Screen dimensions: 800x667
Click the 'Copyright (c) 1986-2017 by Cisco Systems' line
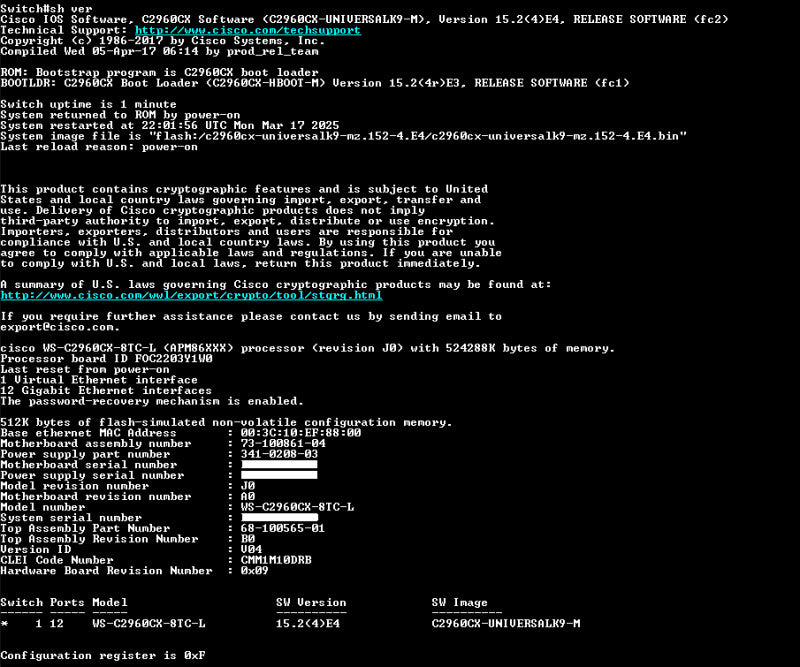[163, 41]
